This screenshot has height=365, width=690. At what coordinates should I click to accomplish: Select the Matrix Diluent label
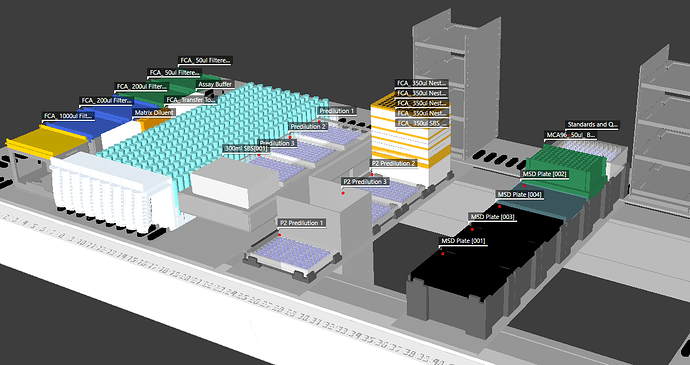pos(154,113)
